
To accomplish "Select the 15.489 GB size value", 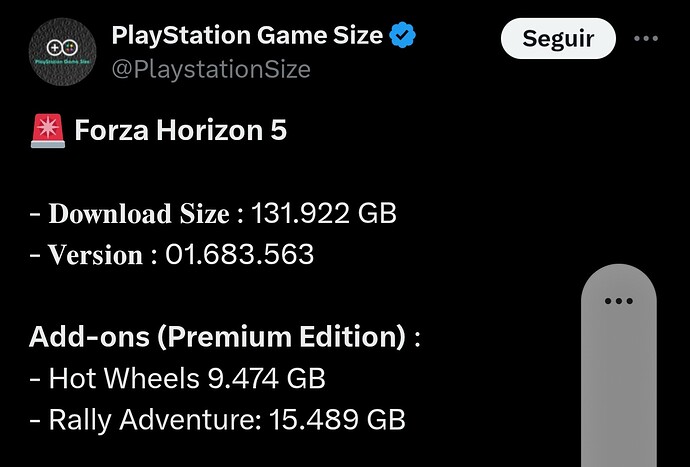I will point(338,419).
